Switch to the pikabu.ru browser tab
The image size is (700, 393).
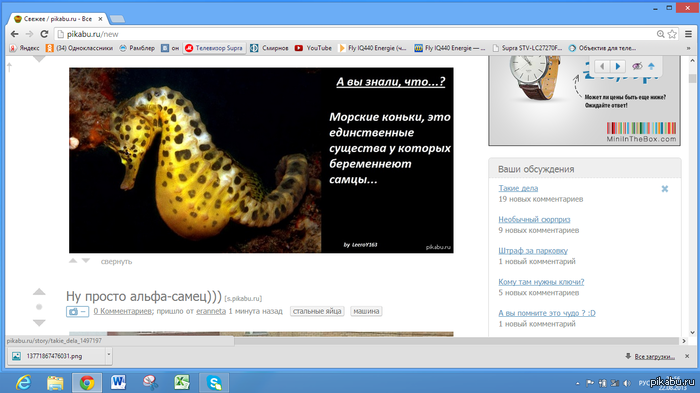[58, 19]
